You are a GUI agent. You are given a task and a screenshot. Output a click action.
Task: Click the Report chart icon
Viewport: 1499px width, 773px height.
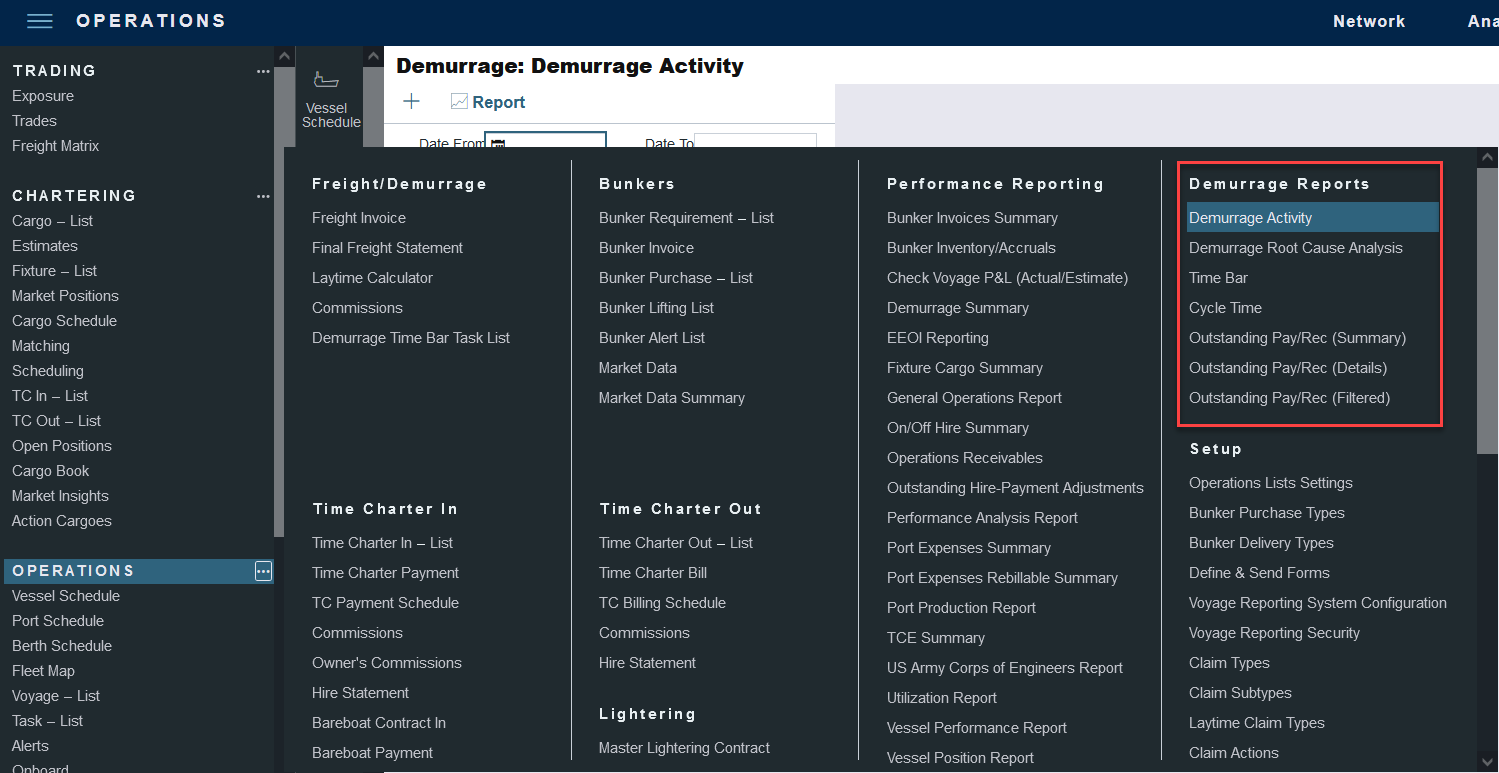(x=459, y=102)
